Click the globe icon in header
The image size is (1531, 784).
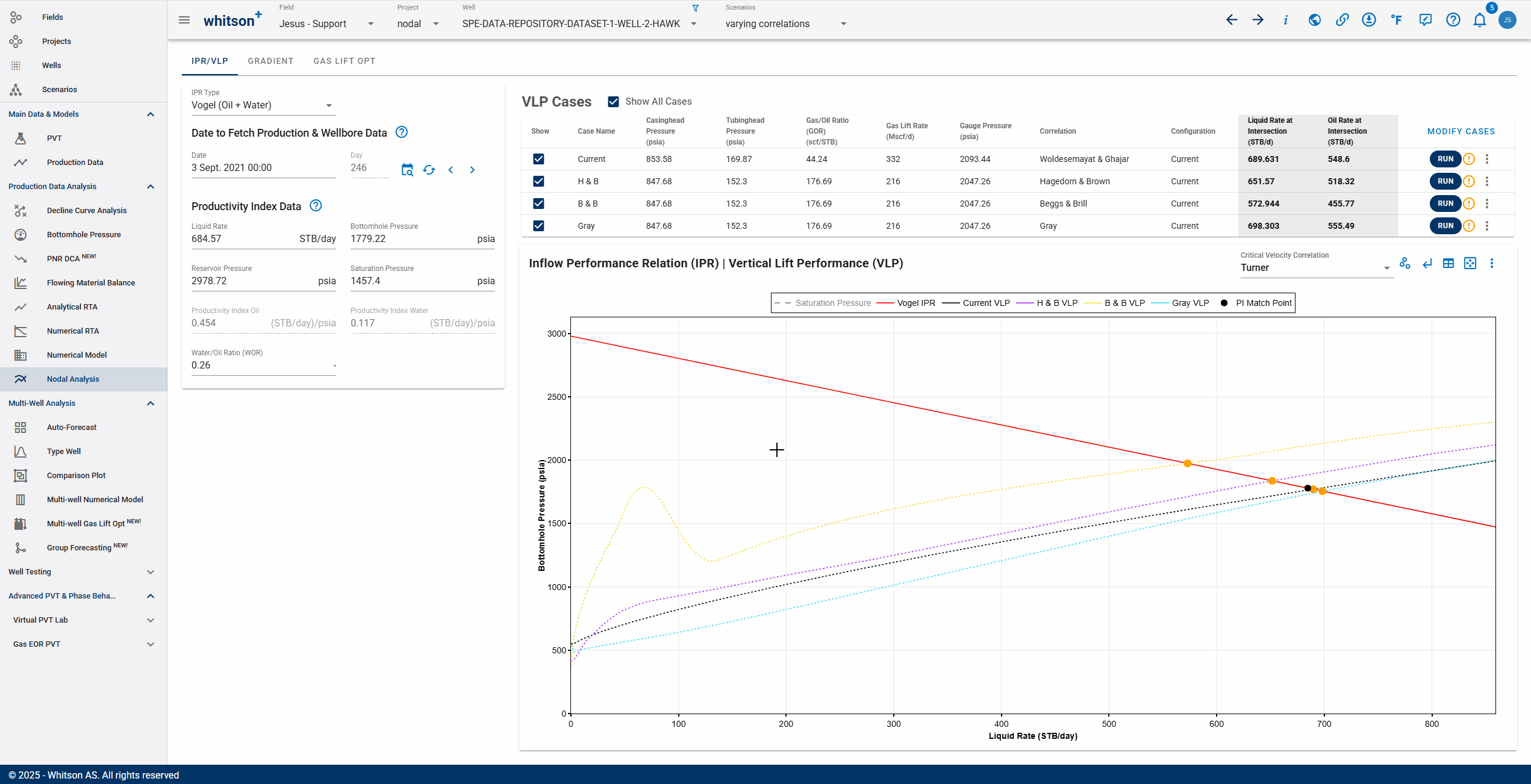(x=1315, y=20)
